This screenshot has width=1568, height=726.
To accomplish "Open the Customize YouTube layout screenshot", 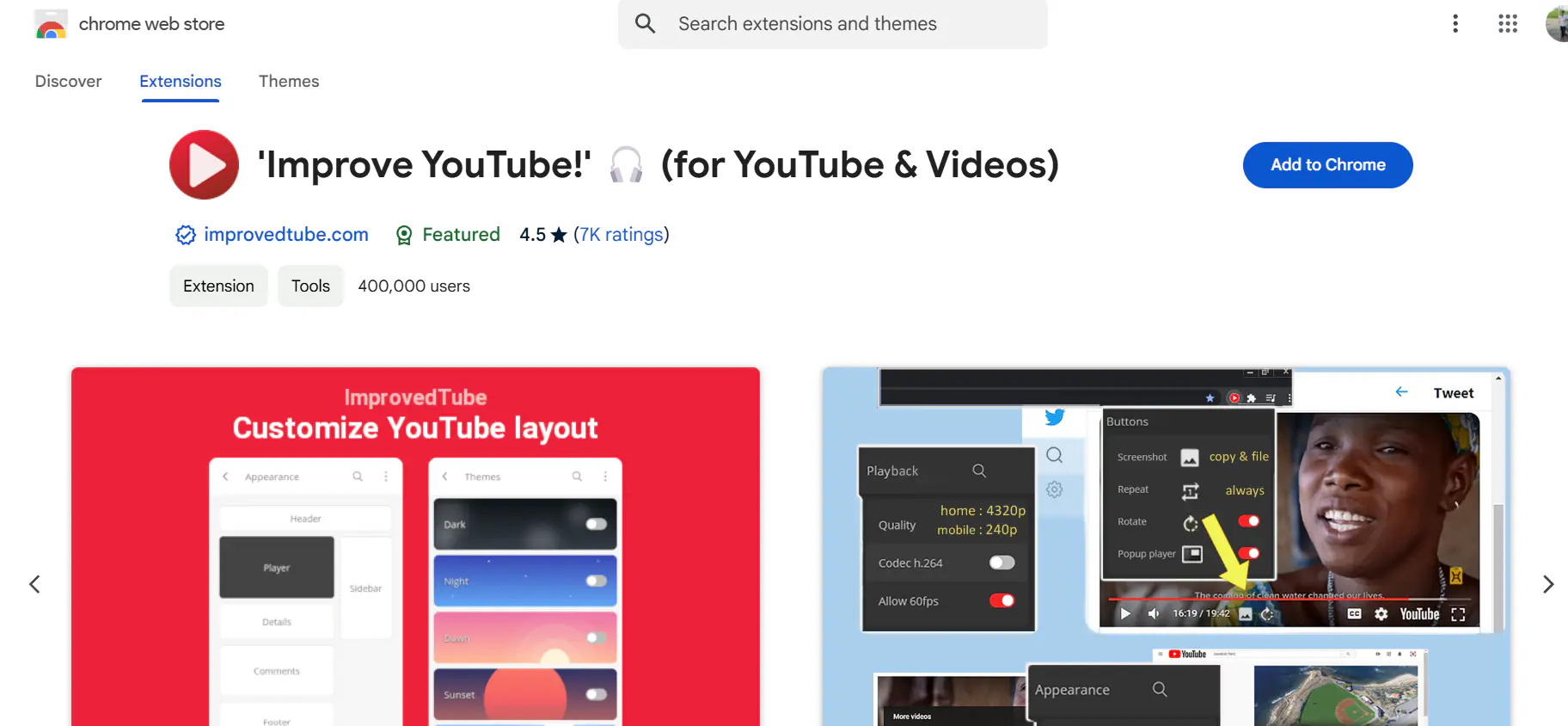I will [415, 546].
